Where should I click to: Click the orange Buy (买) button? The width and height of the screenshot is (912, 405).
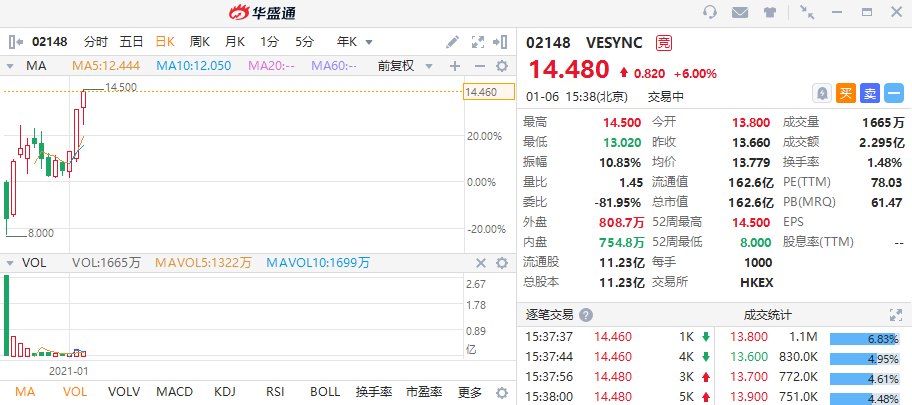click(x=845, y=93)
